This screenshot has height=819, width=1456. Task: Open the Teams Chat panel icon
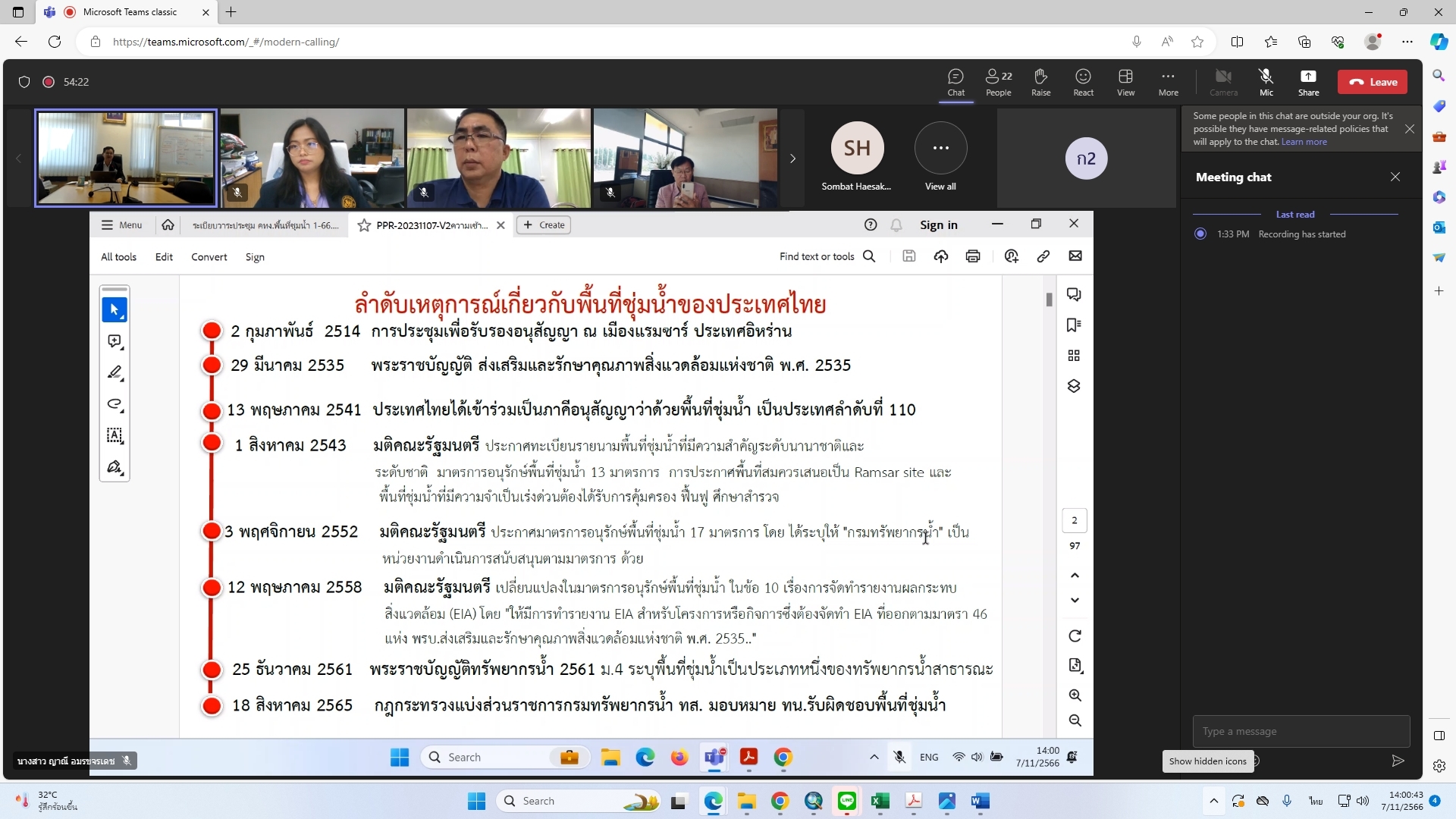point(955,81)
